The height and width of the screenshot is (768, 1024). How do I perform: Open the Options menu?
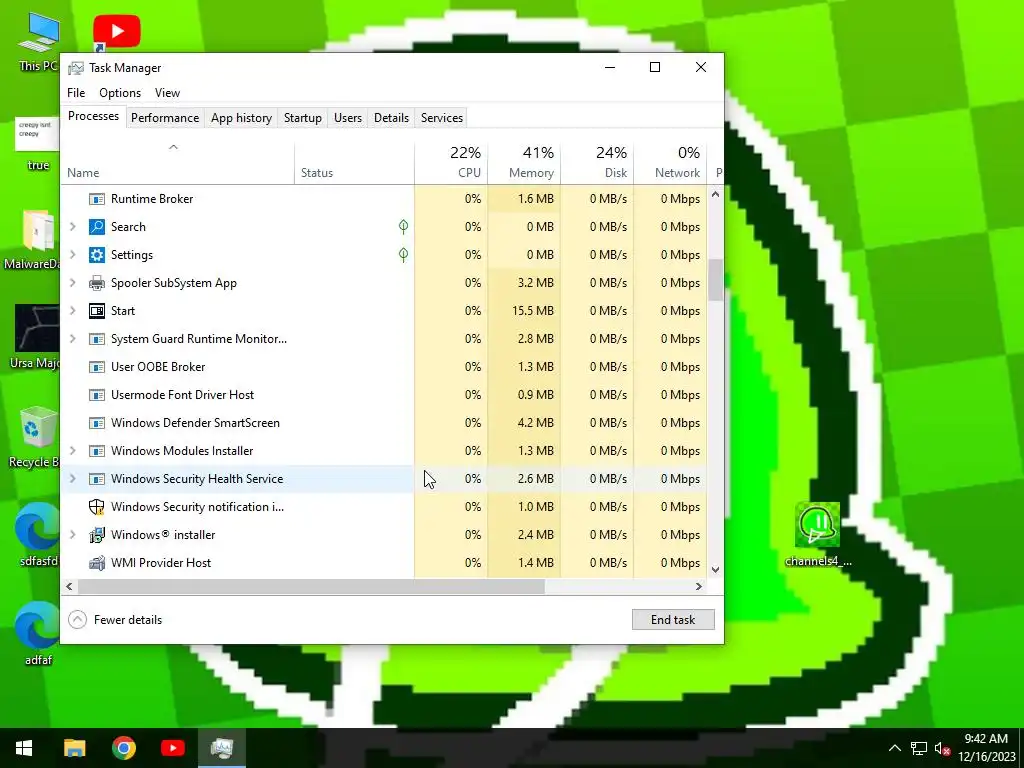tap(120, 93)
